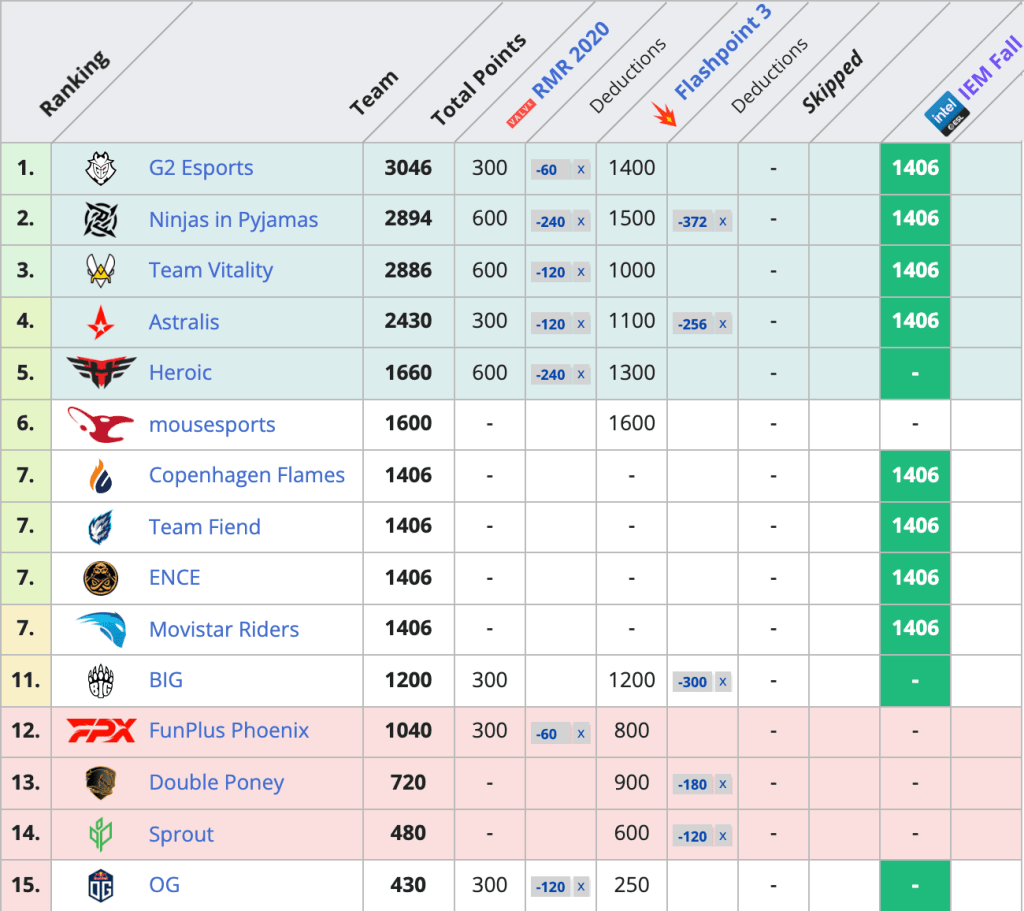Click the ENCE team logo
Viewport: 1024px width, 911px height.
pos(101,578)
